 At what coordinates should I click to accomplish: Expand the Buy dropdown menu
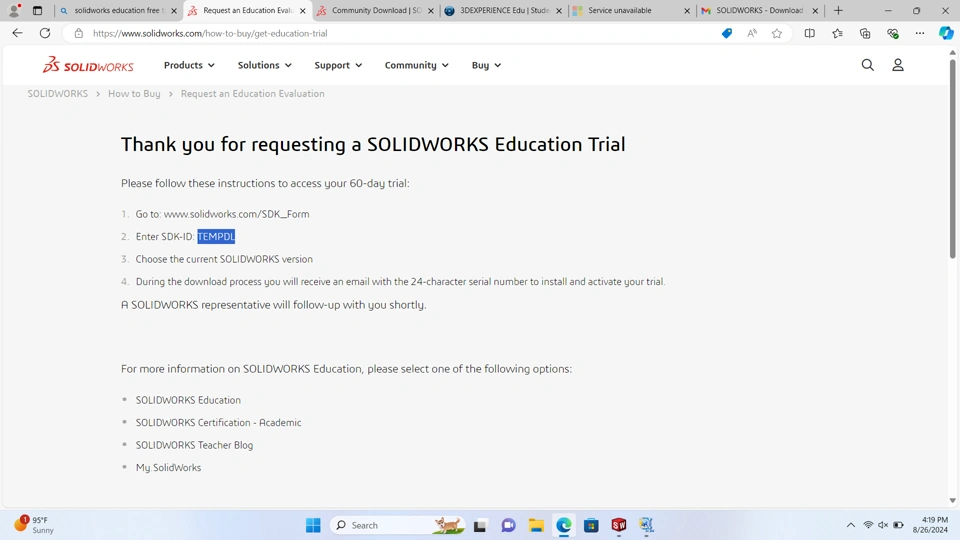(x=486, y=65)
